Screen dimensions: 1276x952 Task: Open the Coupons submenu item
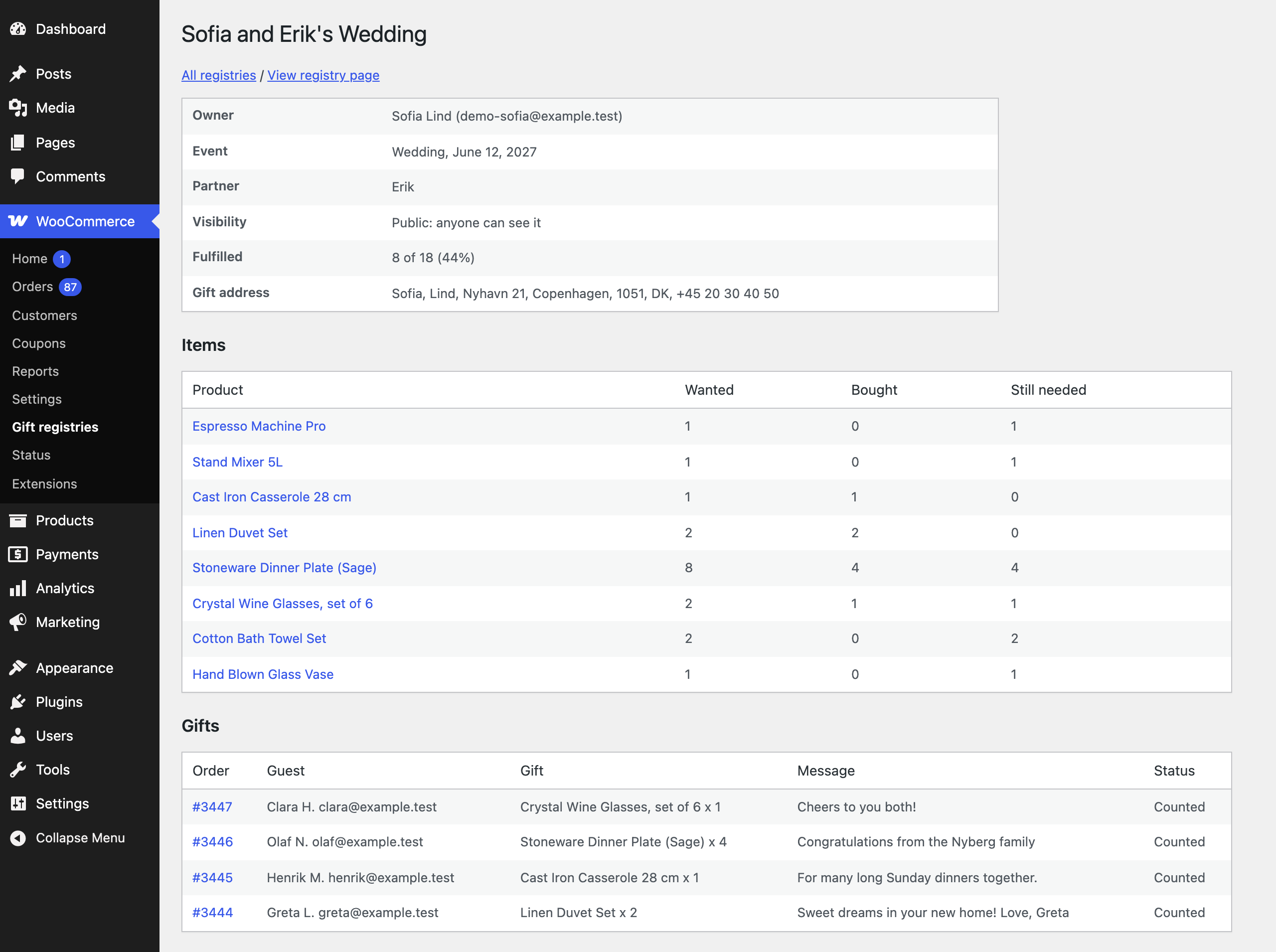click(x=38, y=343)
